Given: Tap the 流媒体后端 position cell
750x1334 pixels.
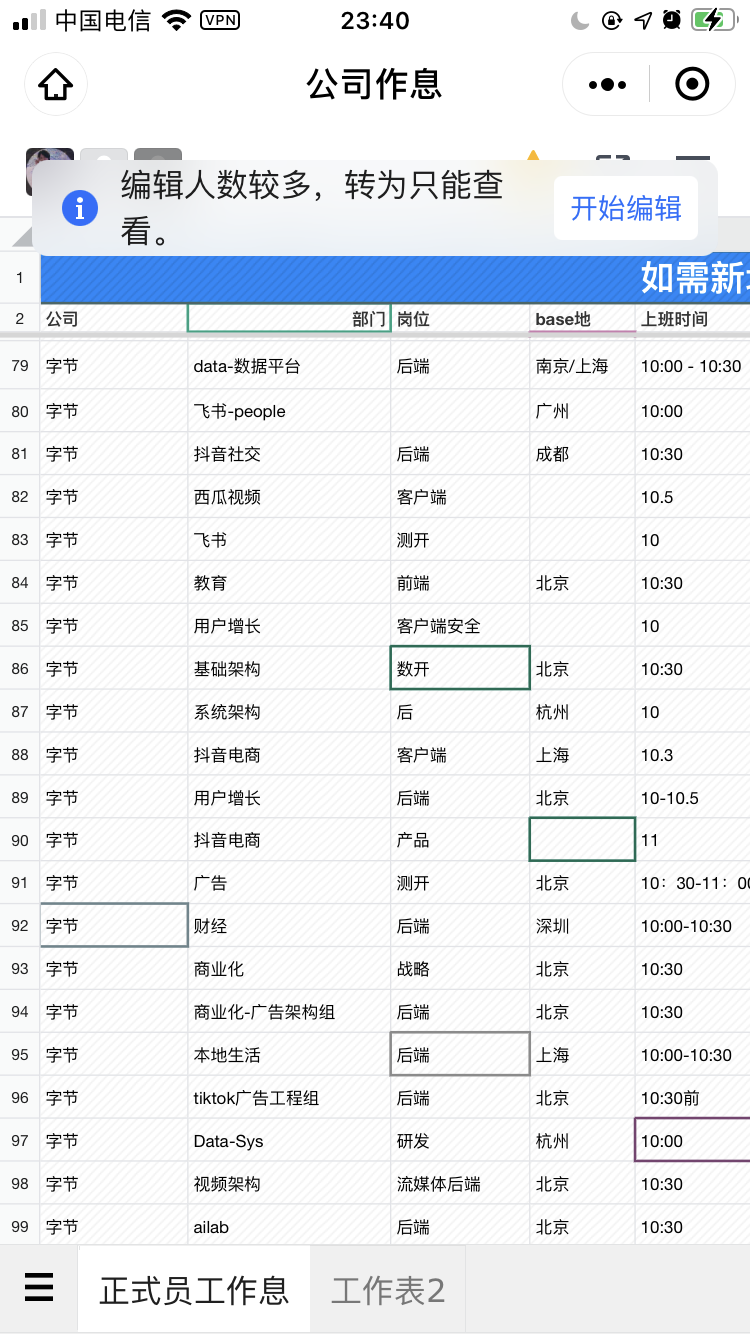Looking at the screenshot, I should point(459,1184).
